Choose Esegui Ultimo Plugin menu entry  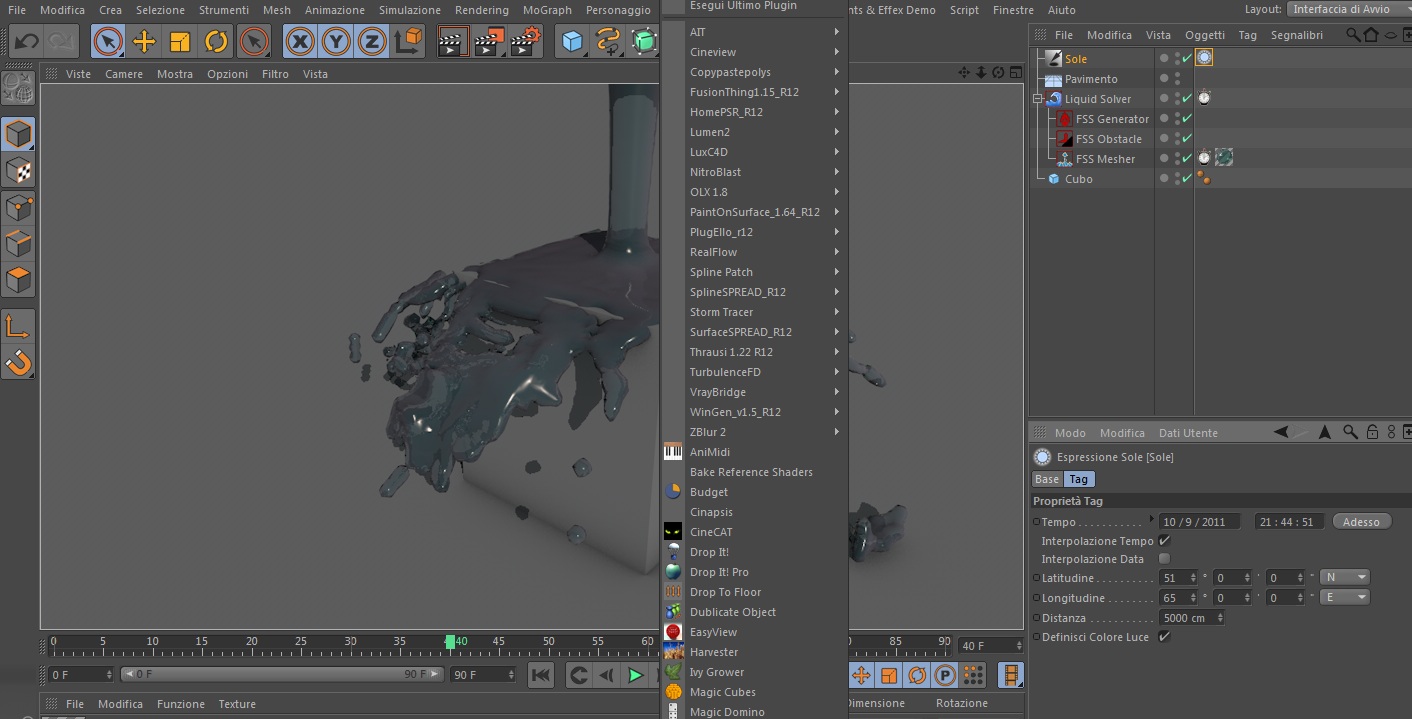[x=754, y=6]
